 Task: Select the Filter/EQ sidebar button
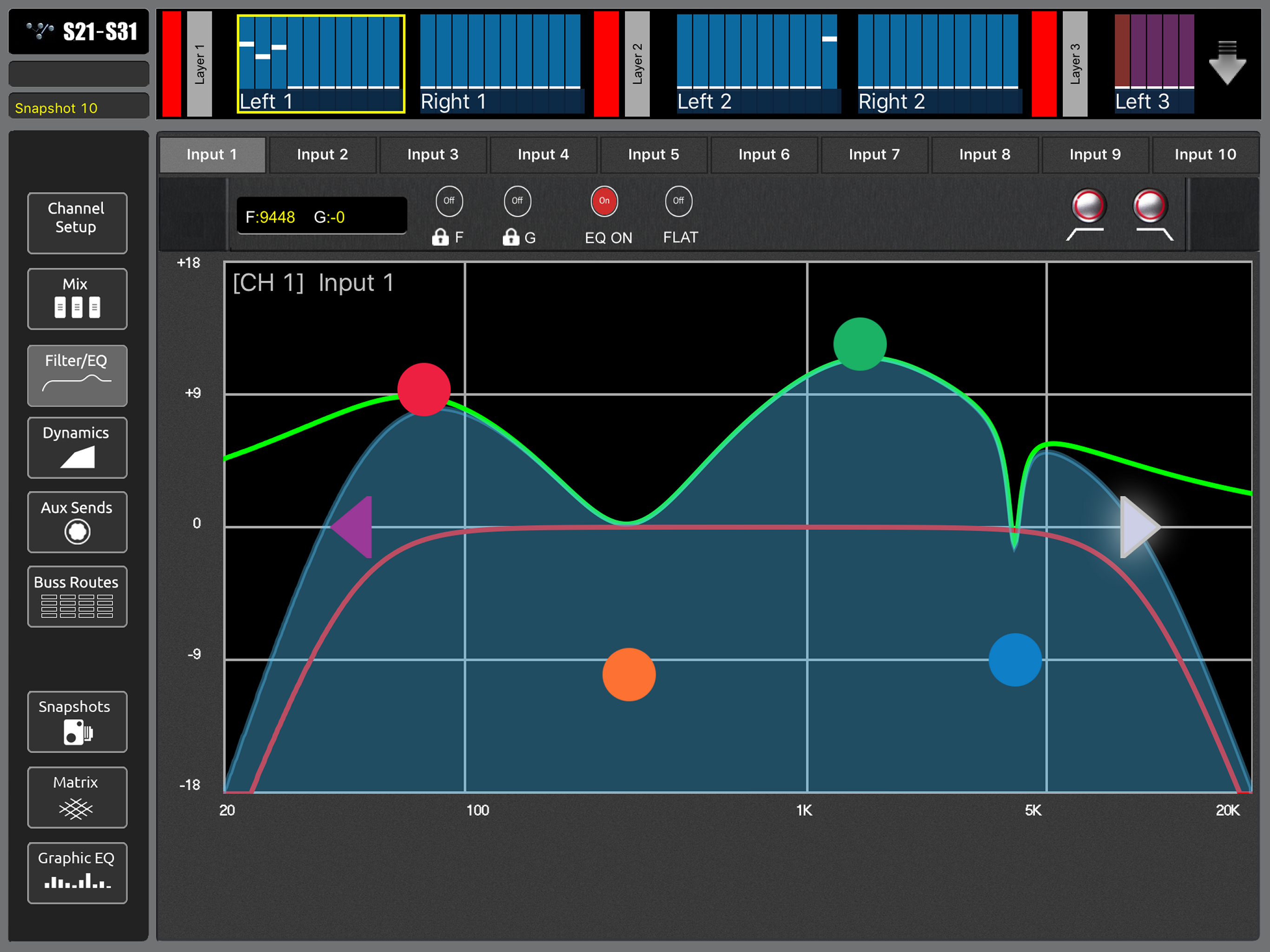point(77,375)
